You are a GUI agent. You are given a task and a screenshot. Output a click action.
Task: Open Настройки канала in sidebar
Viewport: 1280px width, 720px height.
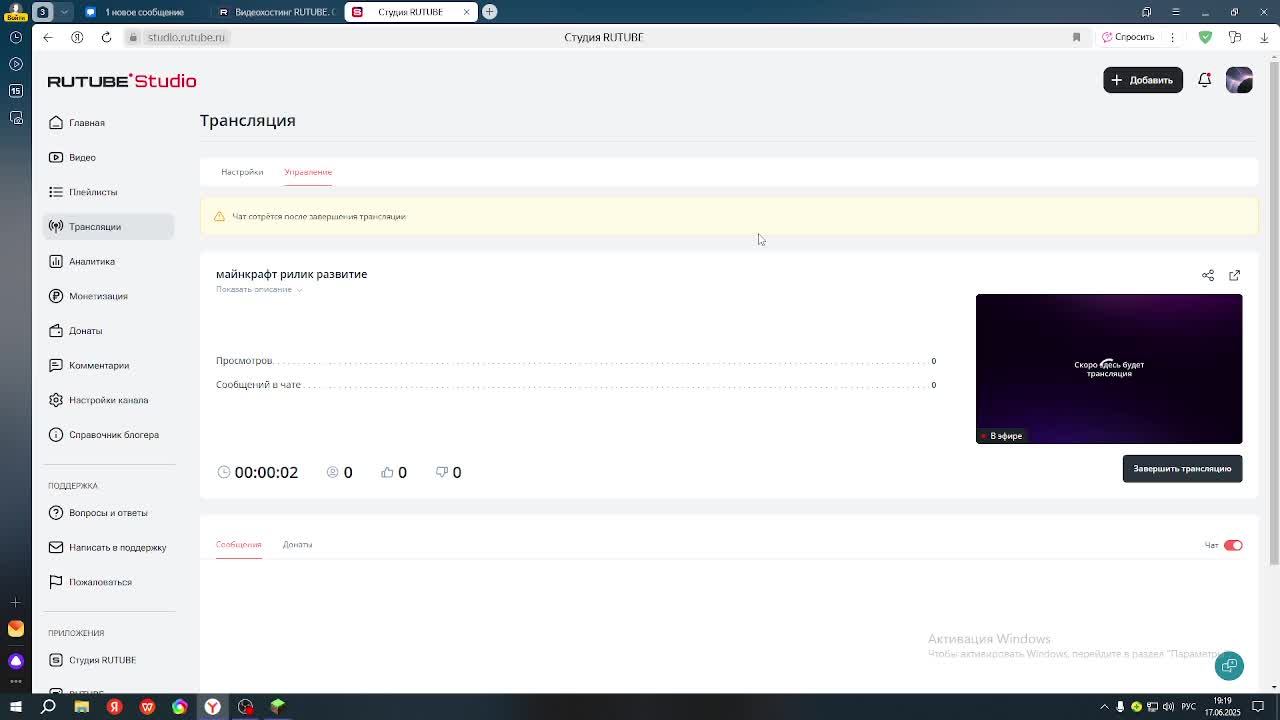(x=108, y=400)
